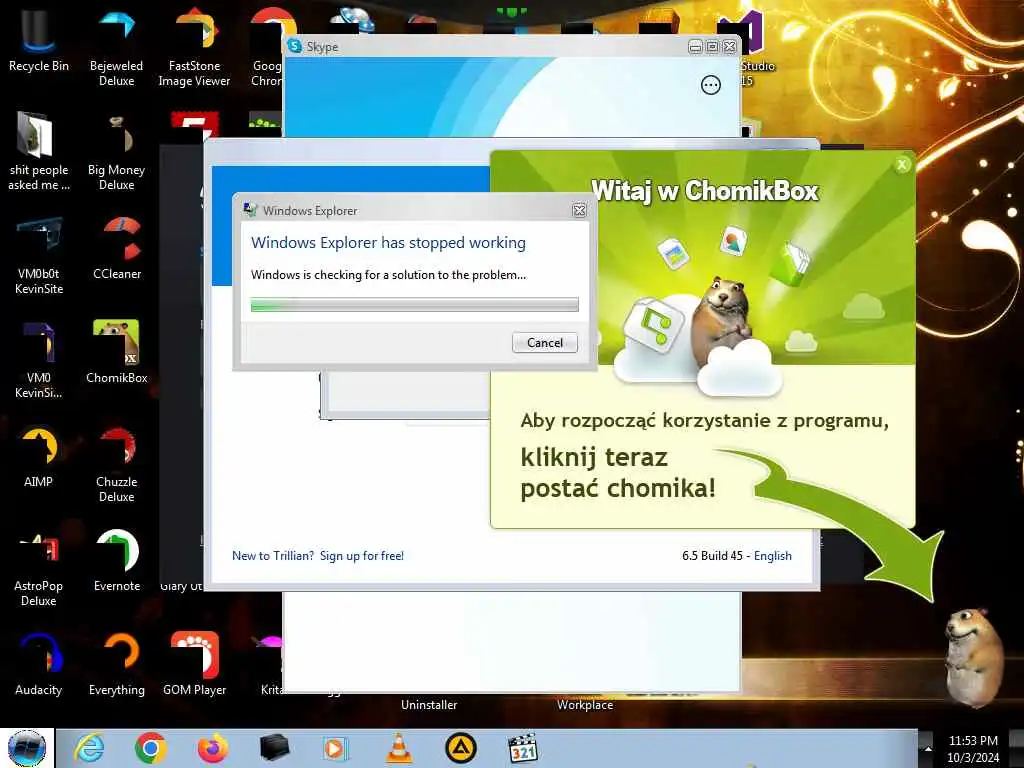This screenshot has width=1024, height=768.
Task: Click 'kliknij teraz postać chomika!' text
Action: tap(618, 473)
